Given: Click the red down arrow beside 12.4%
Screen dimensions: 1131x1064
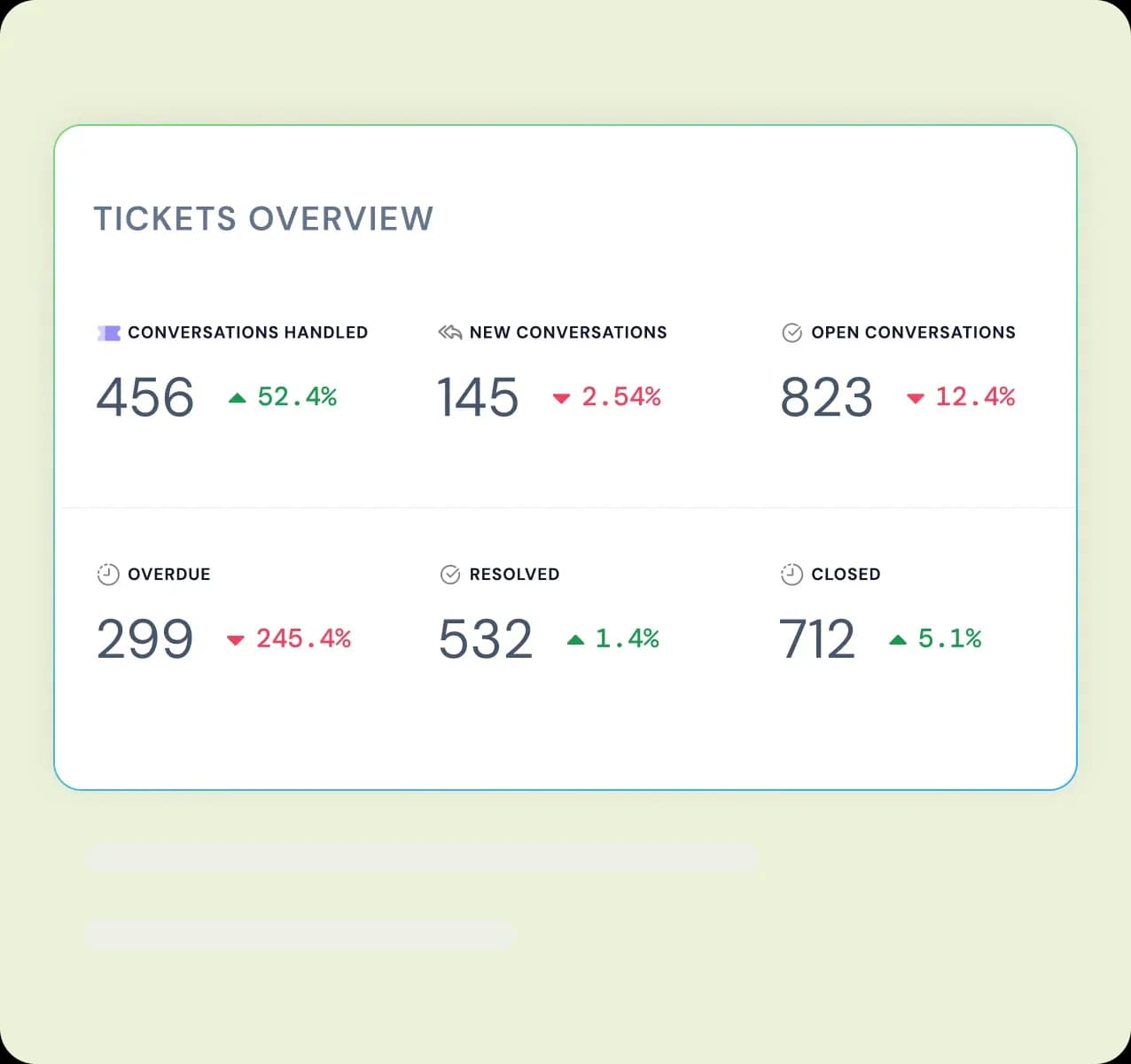Looking at the screenshot, I should (915, 400).
